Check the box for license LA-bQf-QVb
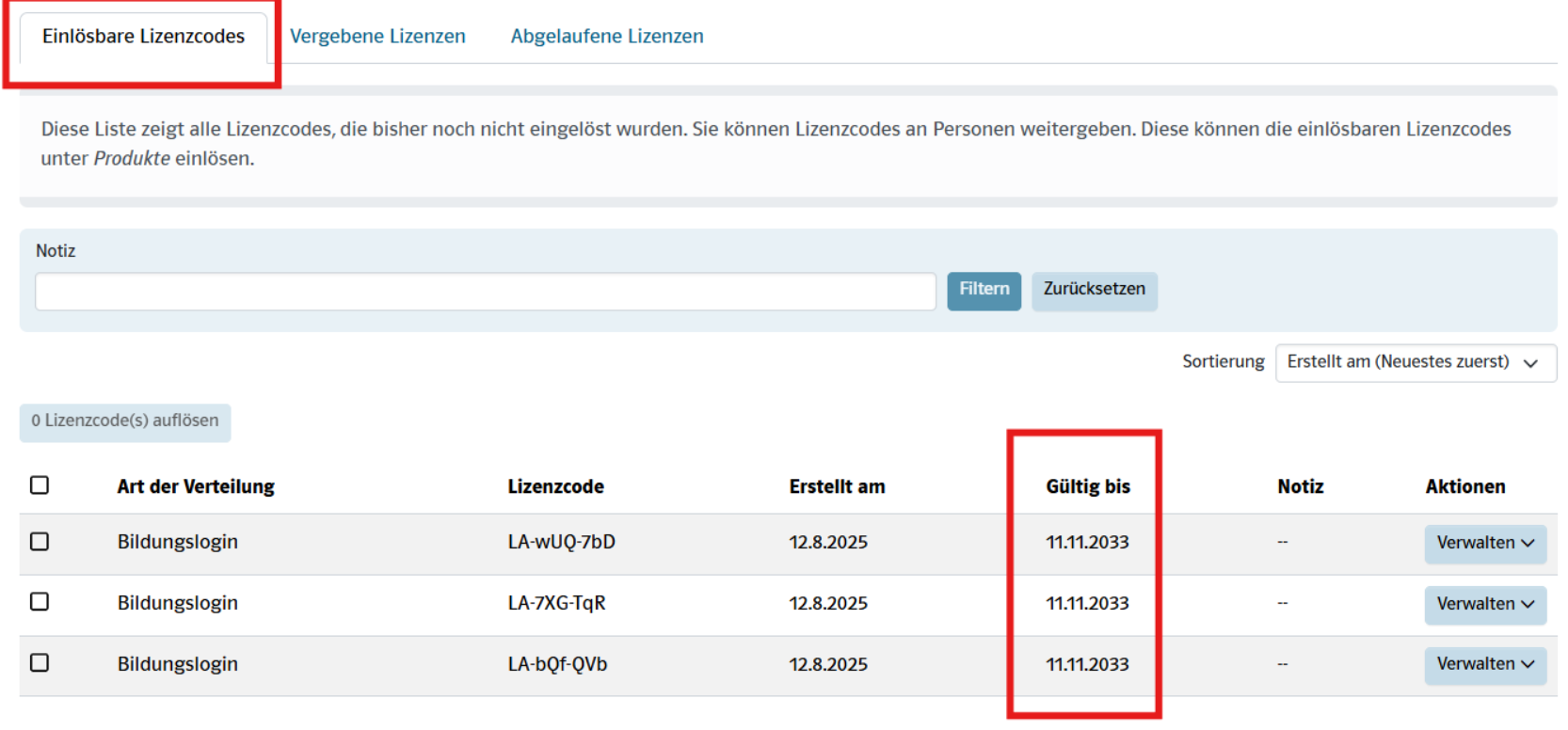 [x=40, y=663]
